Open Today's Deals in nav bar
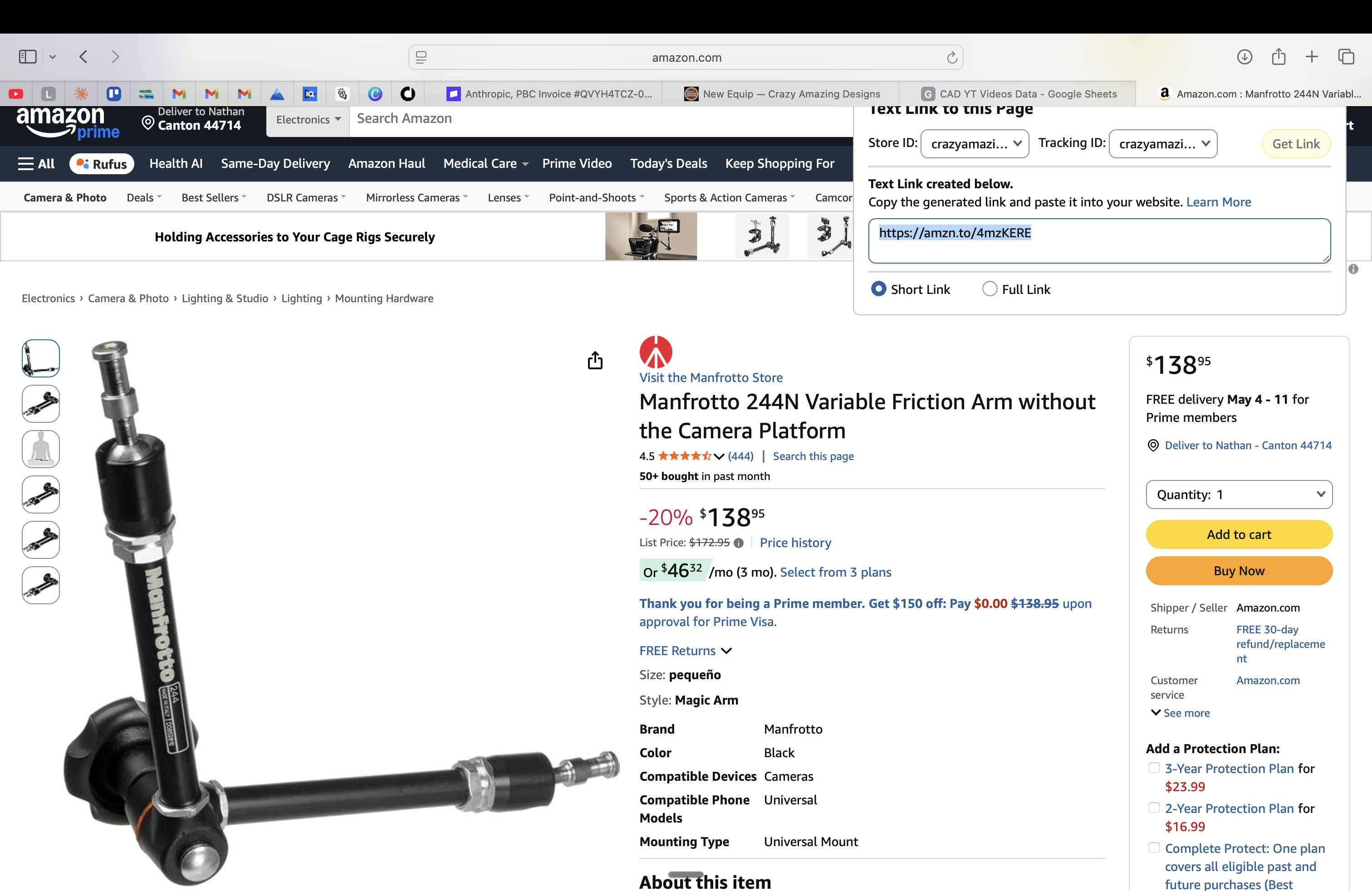Image resolution: width=1372 pixels, height=891 pixels. (x=668, y=164)
